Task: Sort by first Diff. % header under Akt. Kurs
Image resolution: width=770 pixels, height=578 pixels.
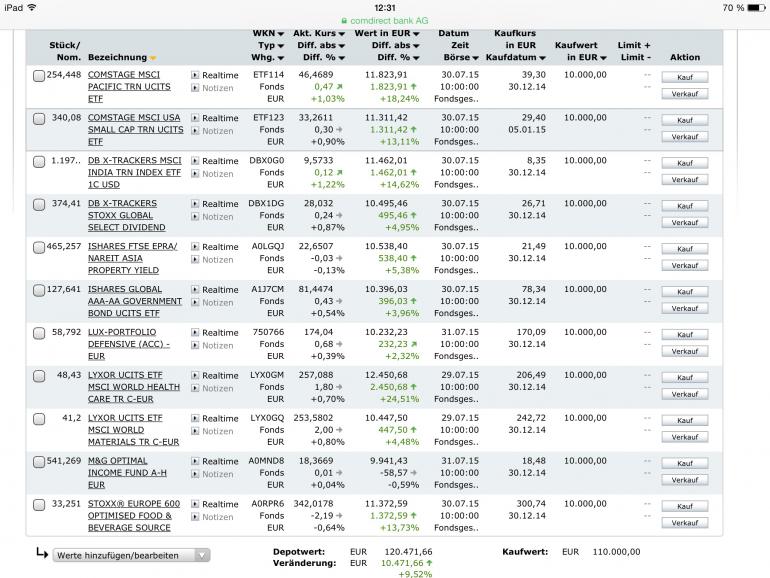Action: [x=324, y=57]
